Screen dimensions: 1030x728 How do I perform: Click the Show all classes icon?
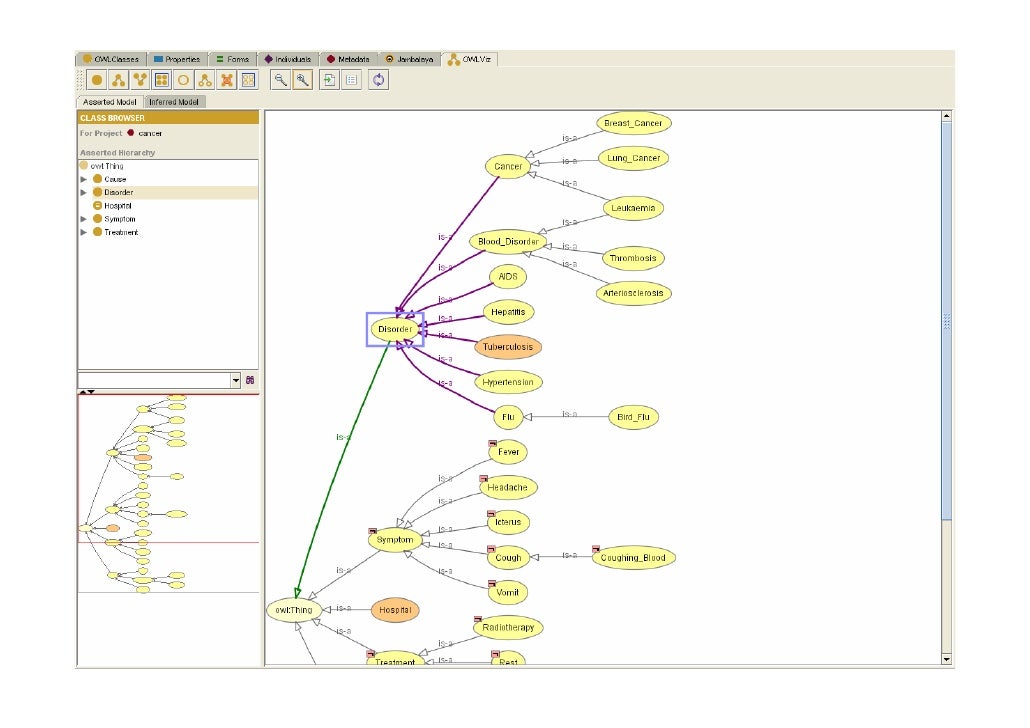162,80
